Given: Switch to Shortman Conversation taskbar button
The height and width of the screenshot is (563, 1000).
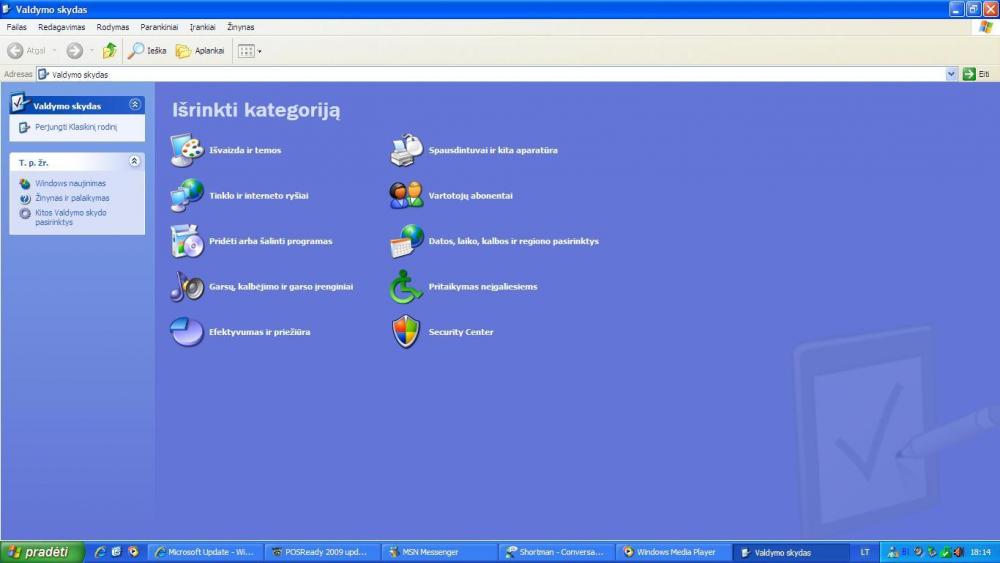Looking at the screenshot, I should click(556, 552).
